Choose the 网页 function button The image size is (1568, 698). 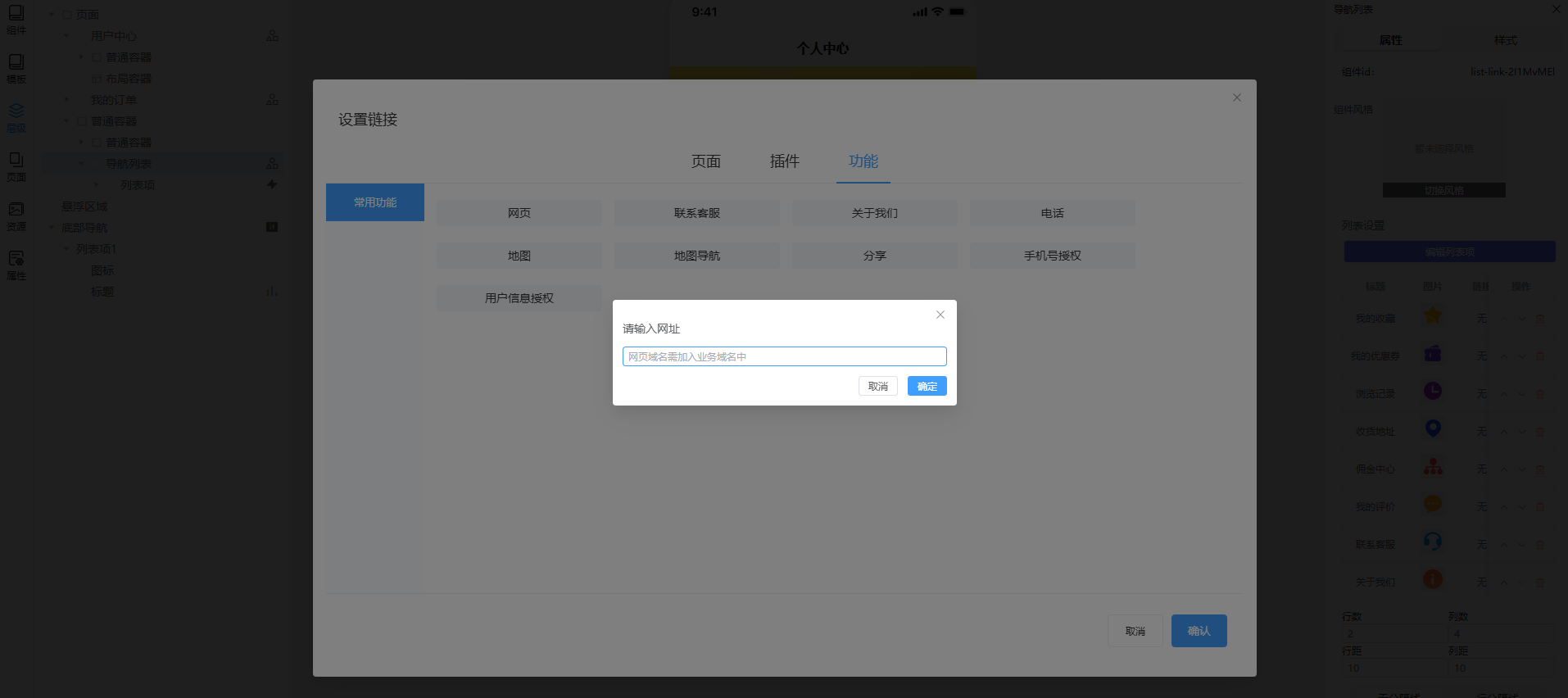pos(519,213)
